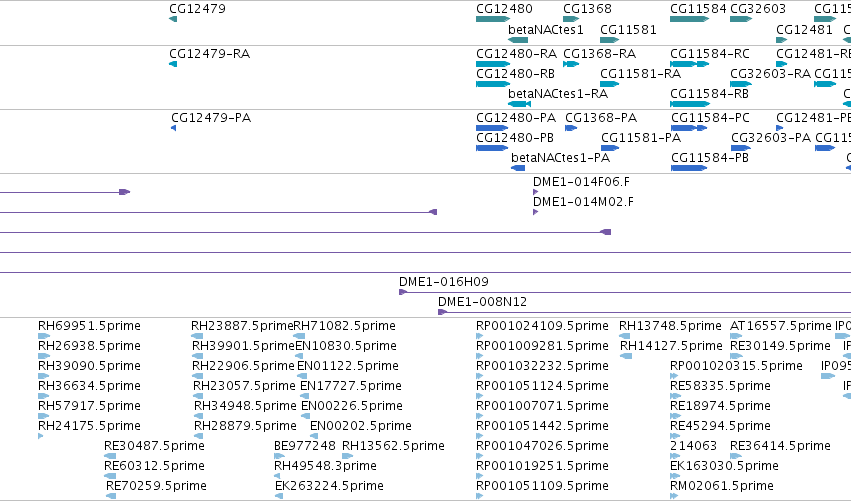Click EST RH49548.3prime
Image resolution: width=851 pixels, height=501 pixels.
325,466
